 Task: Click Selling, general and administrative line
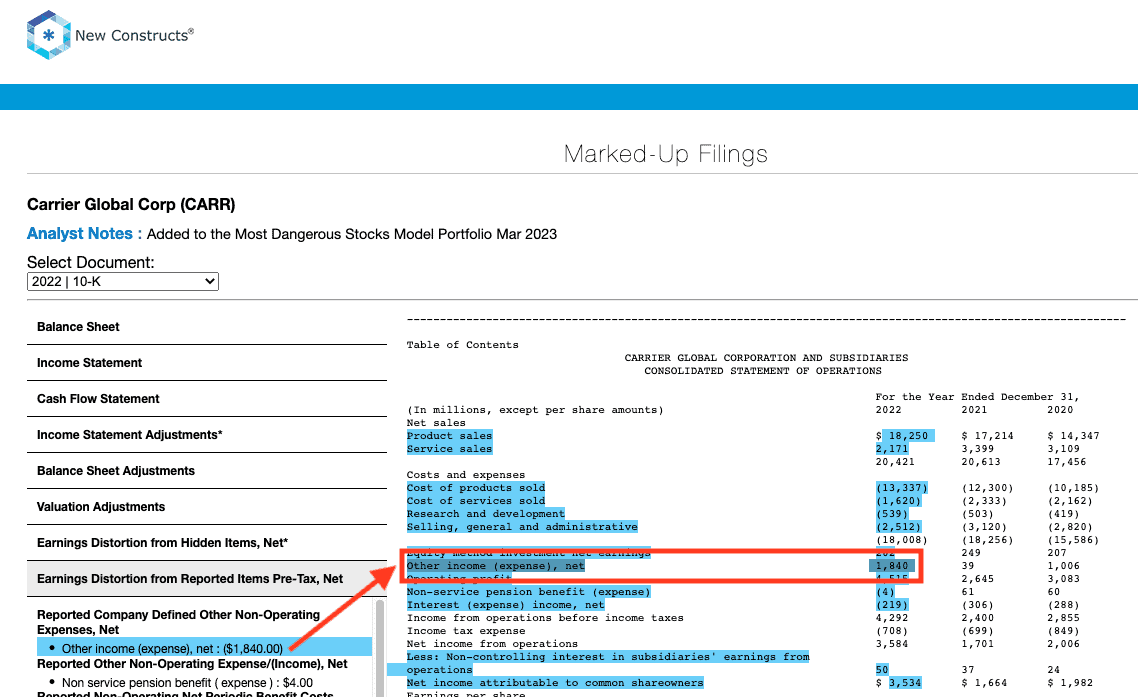tap(522, 527)
